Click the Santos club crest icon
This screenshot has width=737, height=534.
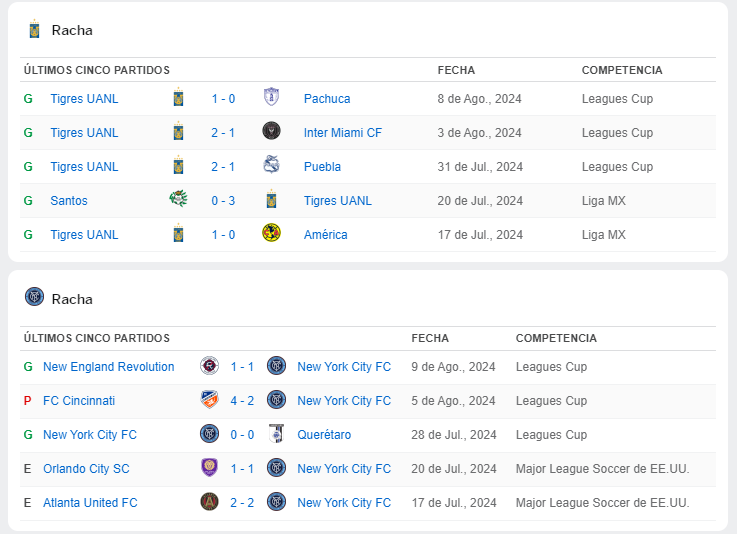(x=178, y=200)
